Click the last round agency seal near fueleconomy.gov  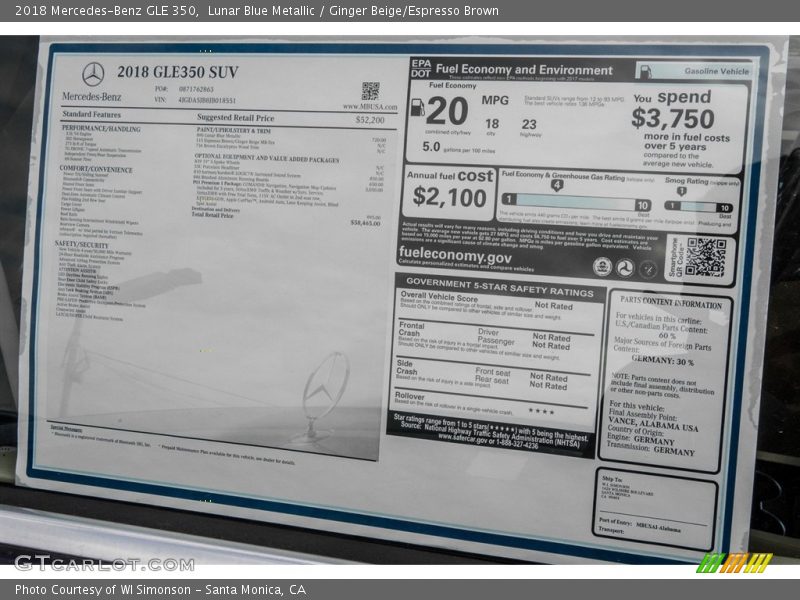(648, 268)
